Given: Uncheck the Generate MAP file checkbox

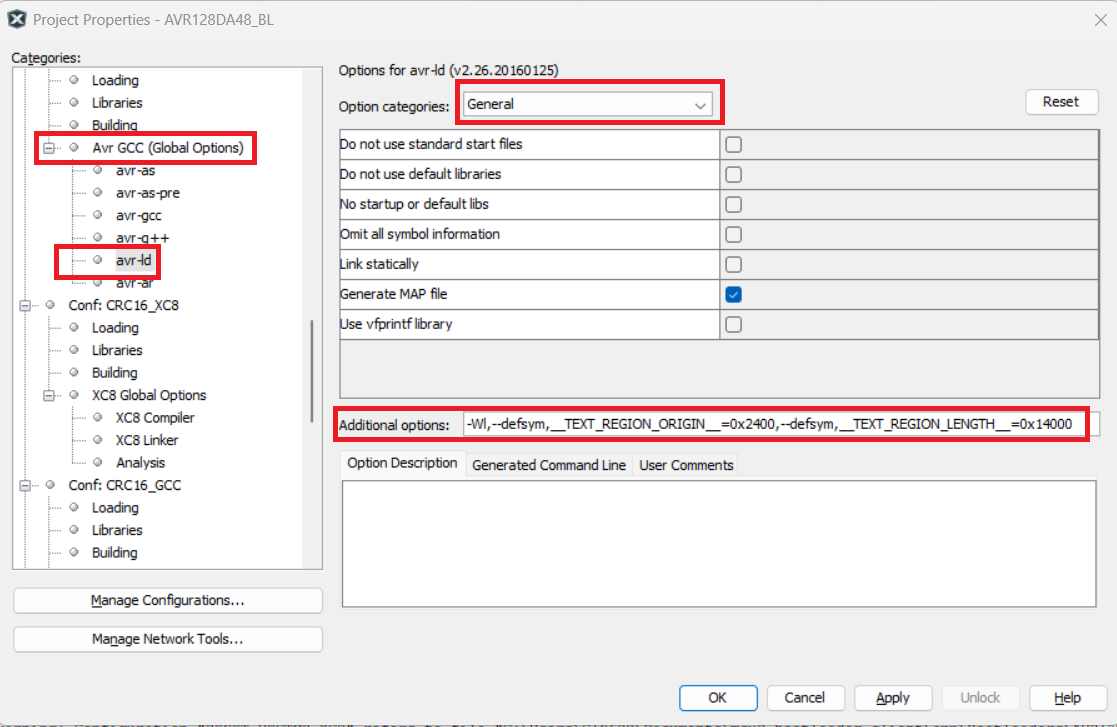Looking at the screenshot, I should click(x=733, y=294).
